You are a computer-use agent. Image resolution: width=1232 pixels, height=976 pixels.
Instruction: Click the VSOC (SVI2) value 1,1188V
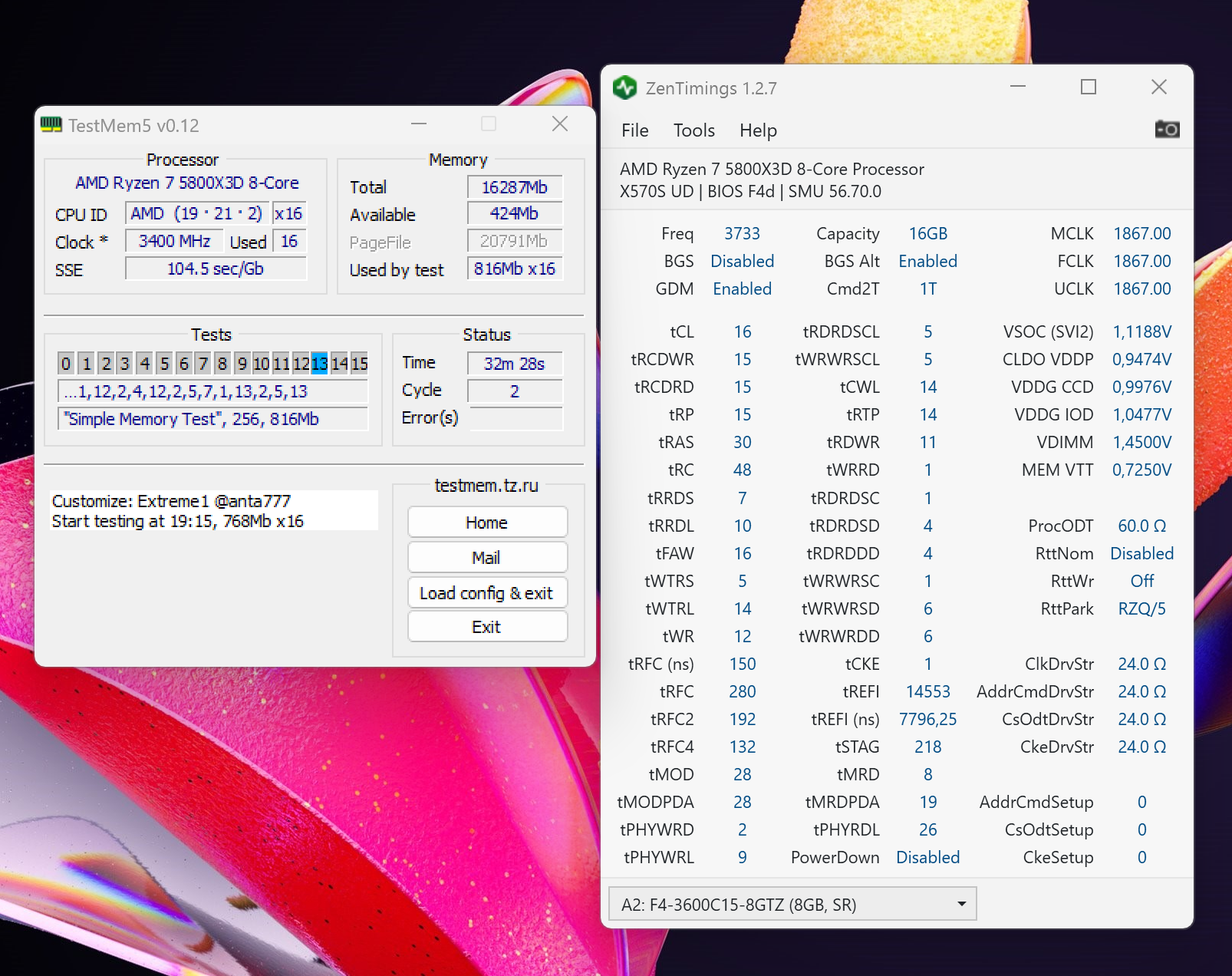(1142, 331)
